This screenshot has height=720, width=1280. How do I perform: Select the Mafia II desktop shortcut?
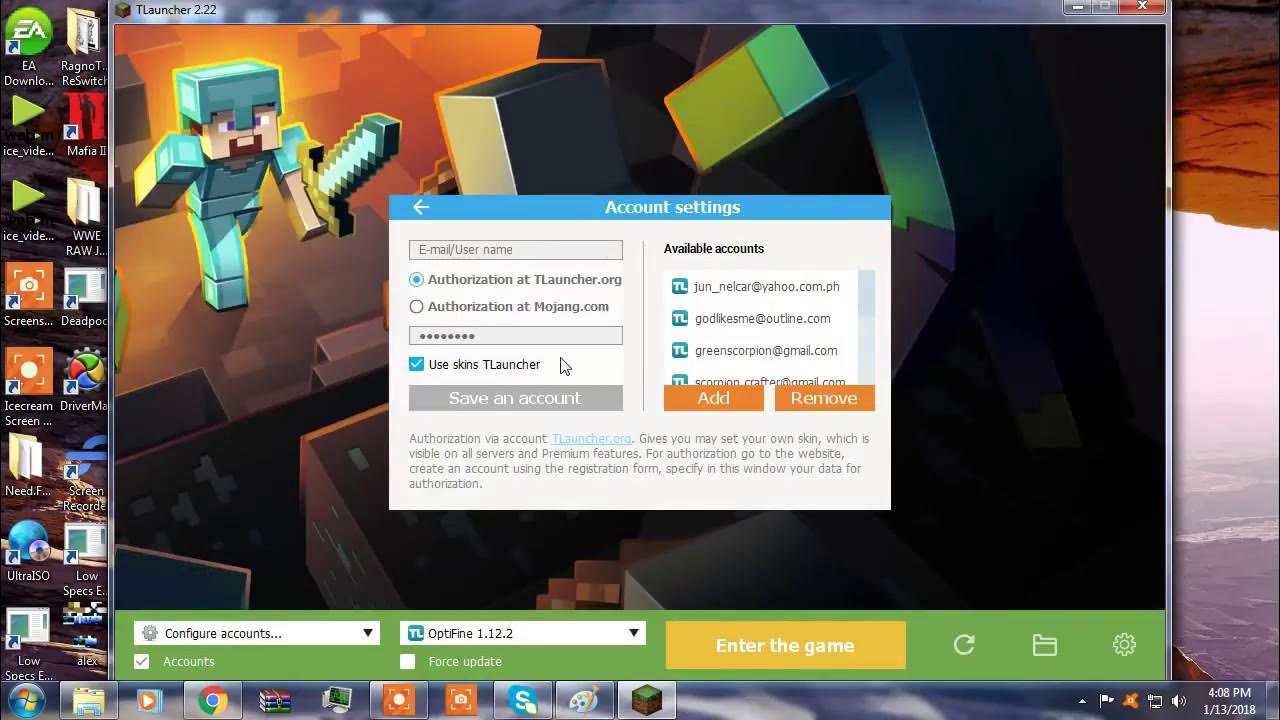(86, 125)
